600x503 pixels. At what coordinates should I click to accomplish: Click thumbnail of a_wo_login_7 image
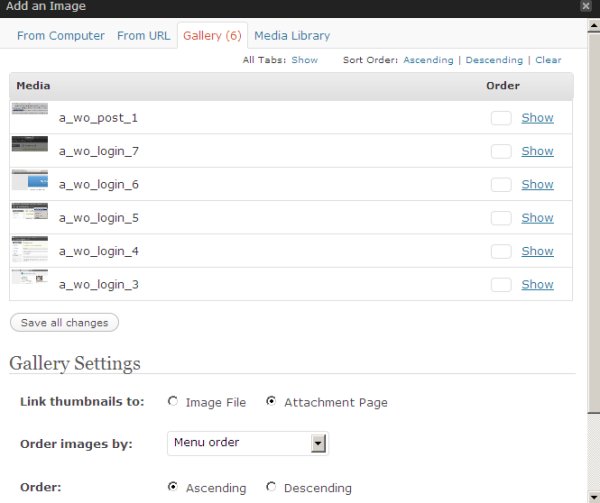29,144
